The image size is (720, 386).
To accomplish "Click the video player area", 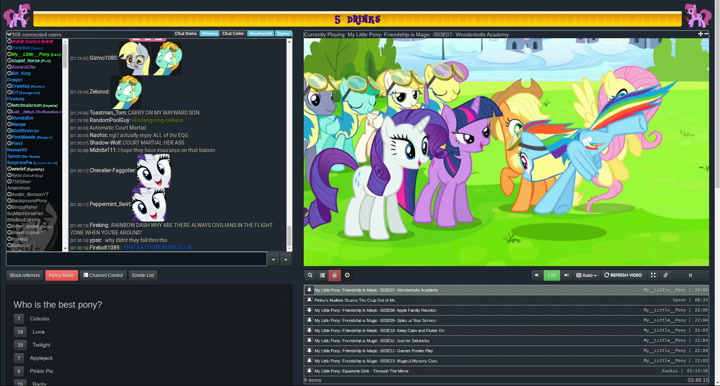I will click(506, 152).
